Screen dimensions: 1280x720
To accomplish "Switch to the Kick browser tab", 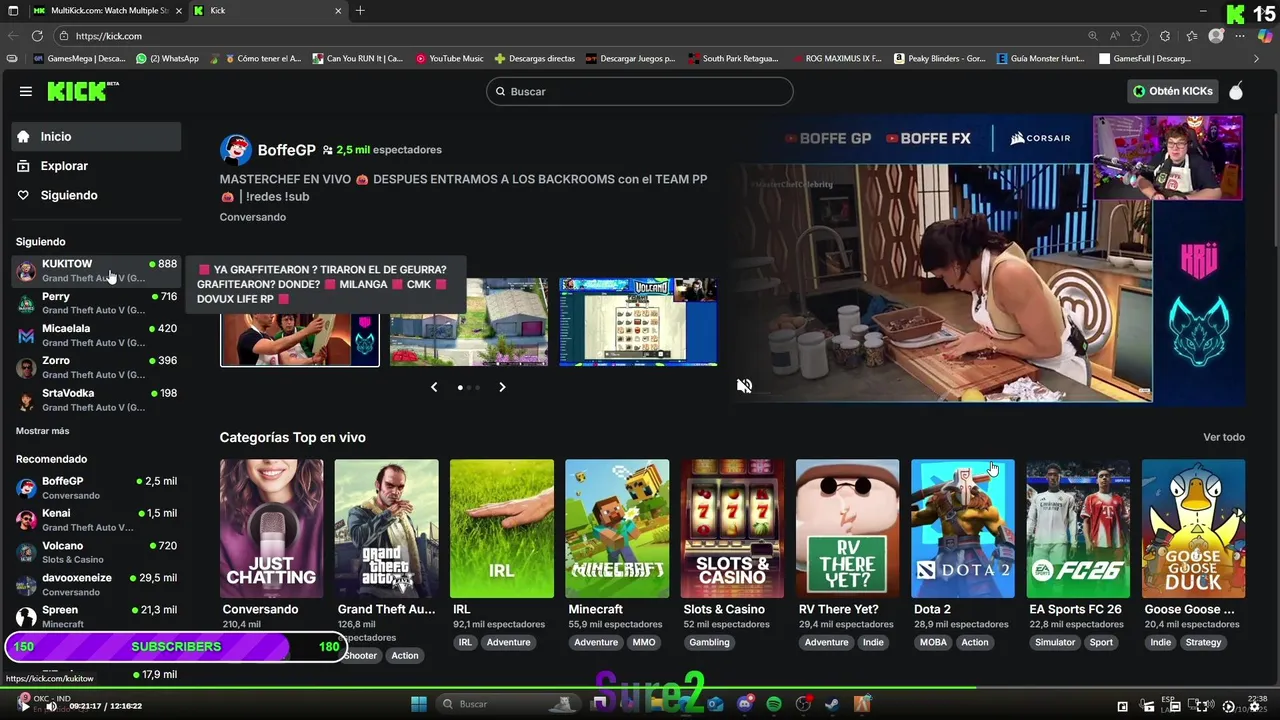I will point(268,10).
